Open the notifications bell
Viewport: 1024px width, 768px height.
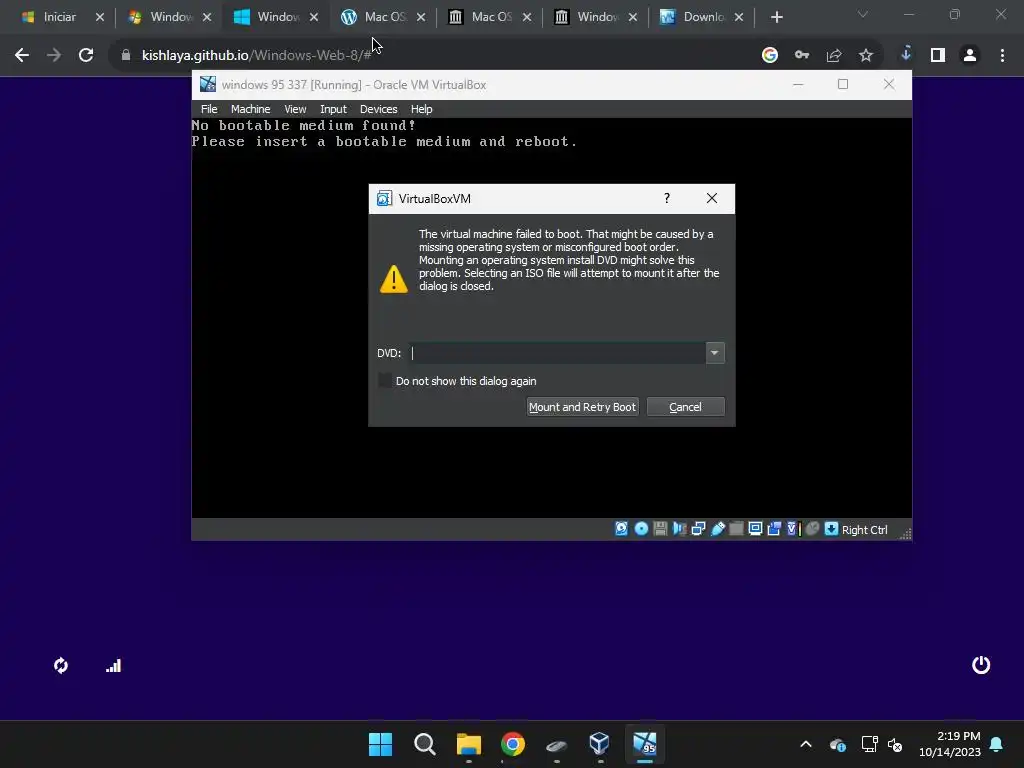997,744
